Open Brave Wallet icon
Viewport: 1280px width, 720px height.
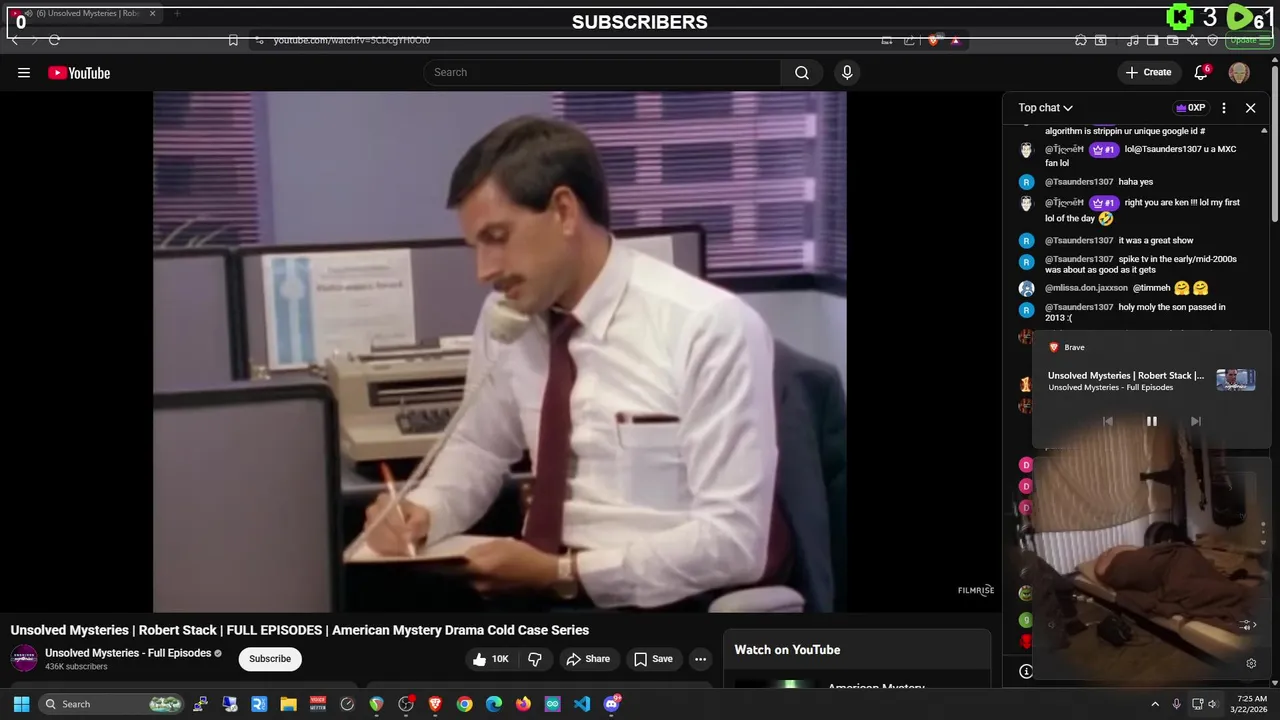click(x=1172, y=40)
